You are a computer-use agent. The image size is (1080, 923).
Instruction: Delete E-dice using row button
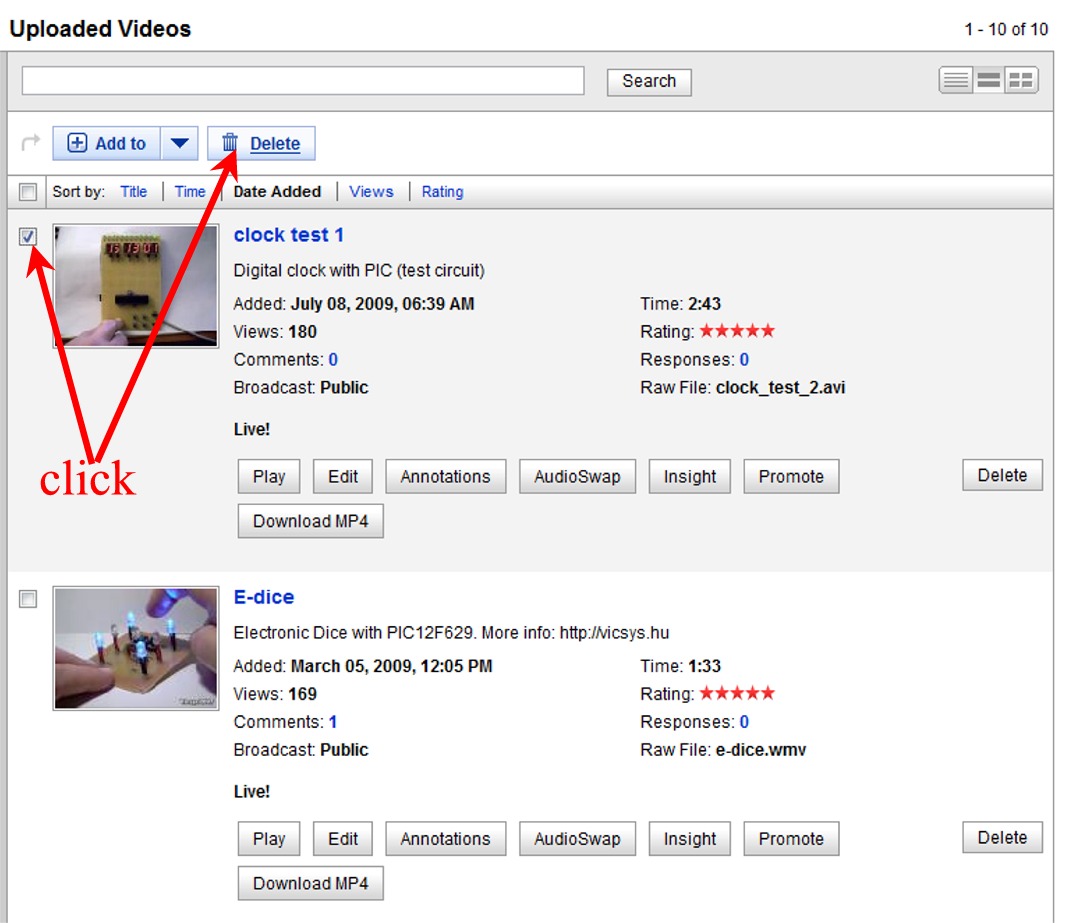click(1002, 838)
